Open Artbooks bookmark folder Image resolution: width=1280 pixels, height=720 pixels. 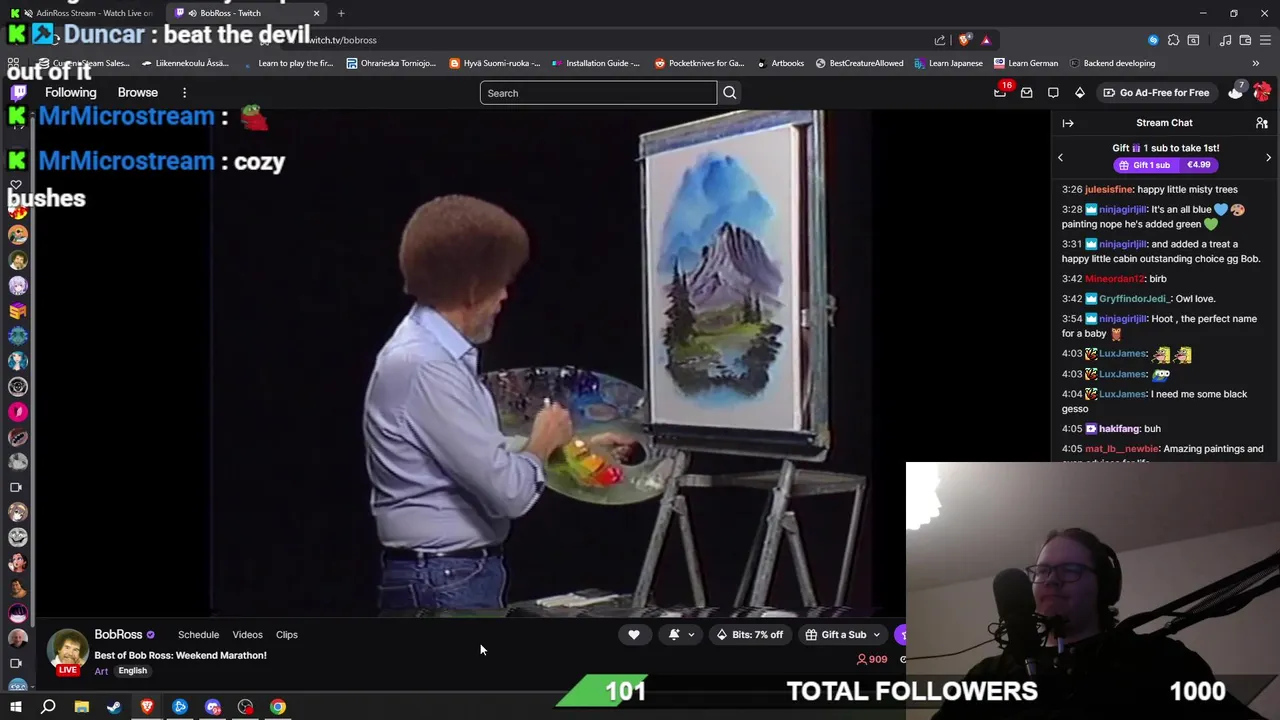point(779,63)
